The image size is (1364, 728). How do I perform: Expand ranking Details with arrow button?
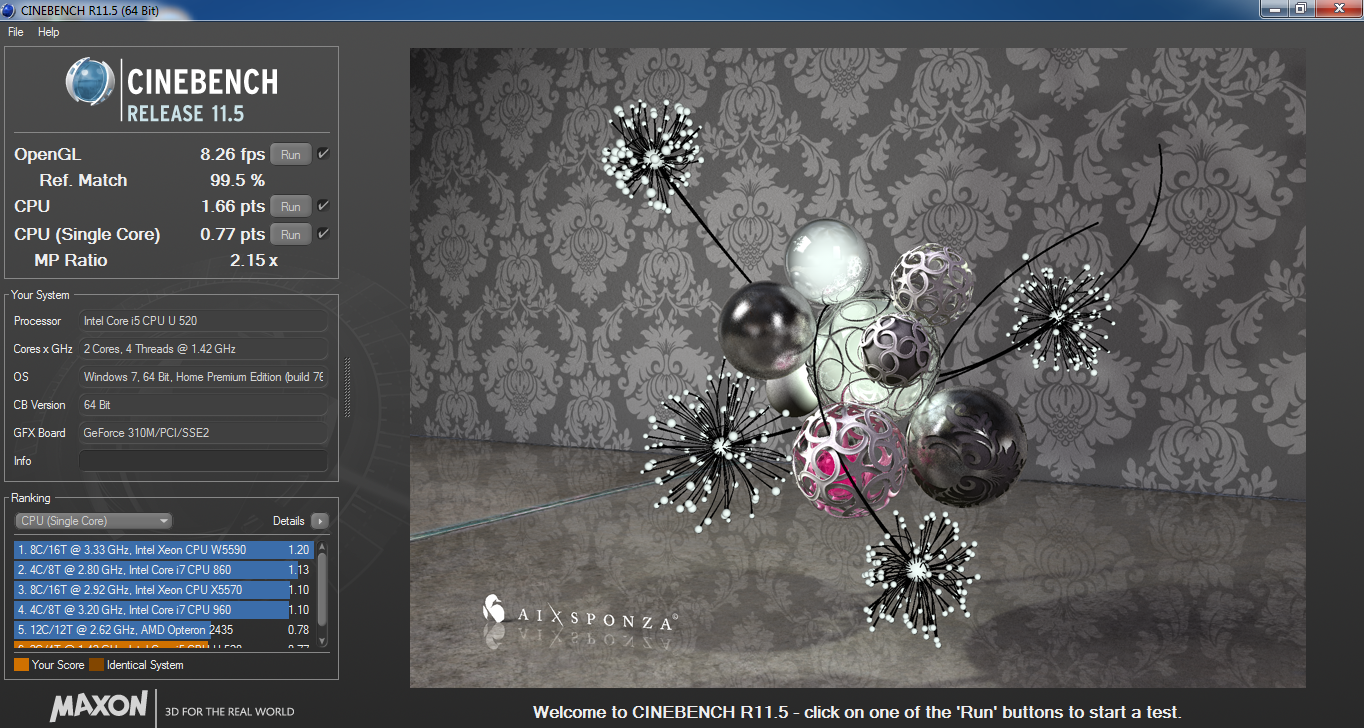click(319, 521)
